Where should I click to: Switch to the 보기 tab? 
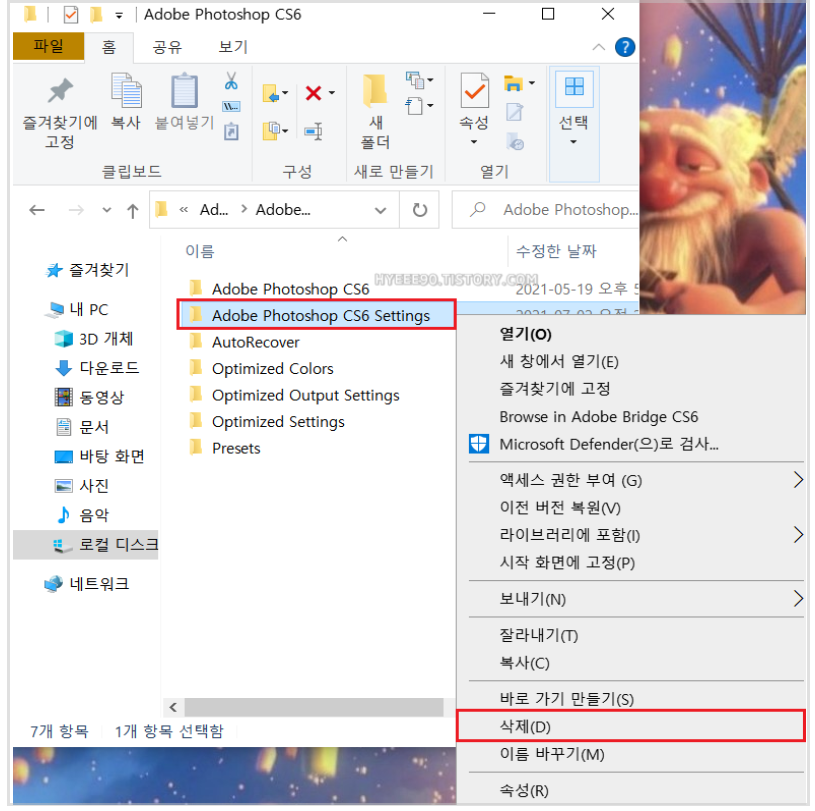[x=233, y=47]
